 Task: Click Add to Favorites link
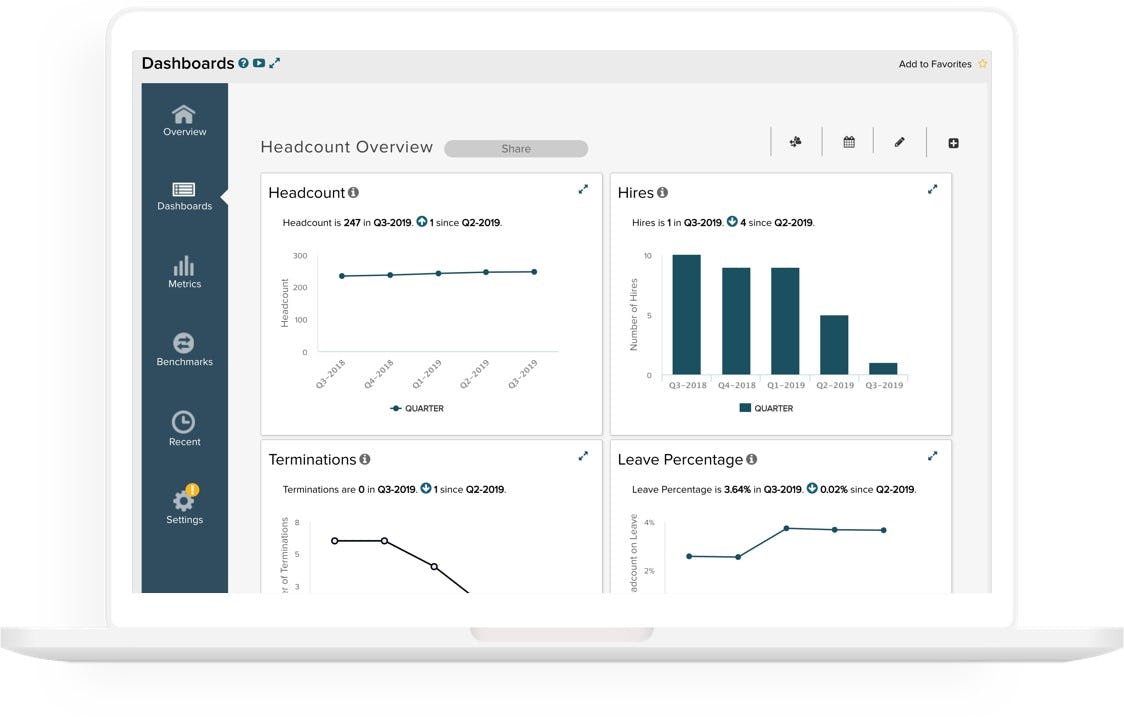click(x=935, y=64)
